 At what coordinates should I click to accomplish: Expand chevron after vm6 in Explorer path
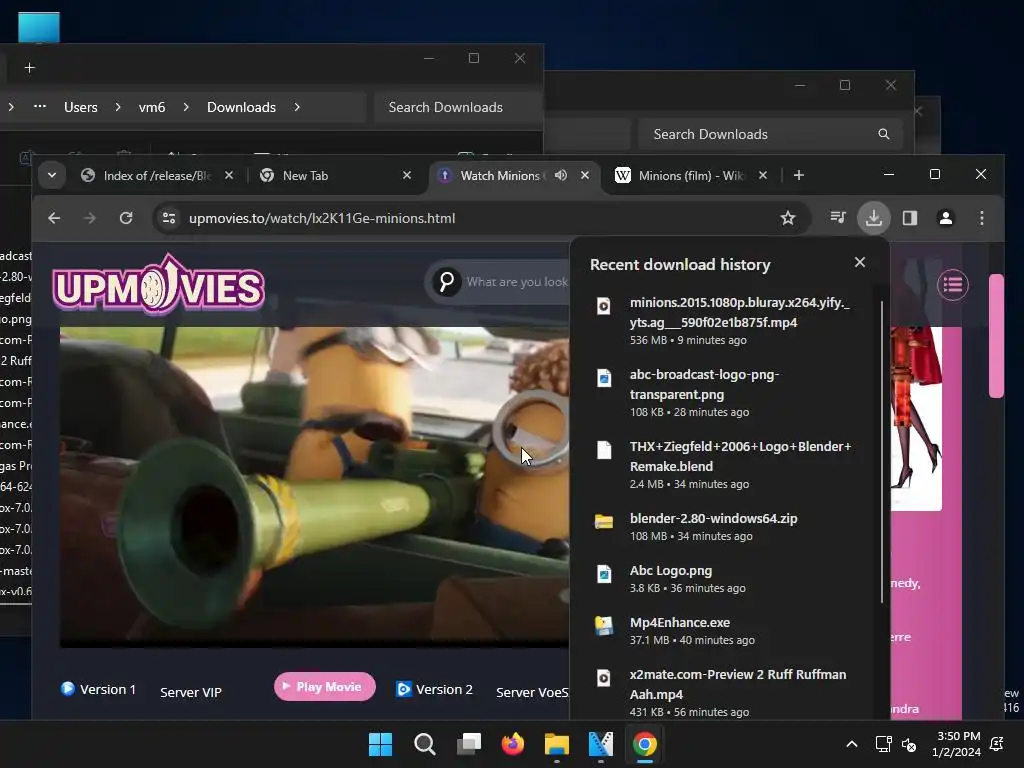pyautogui.click(x=186, y=107)
